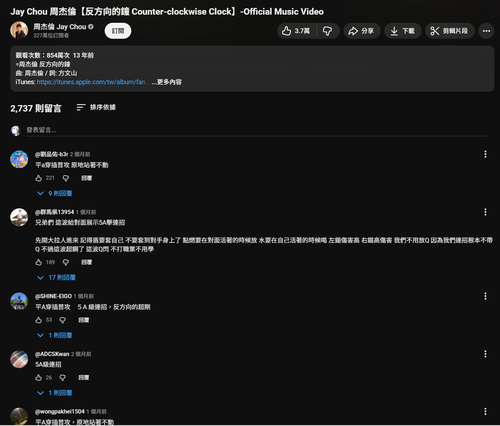Viewport: 500px width, 426px height.
Task: Subscribe to 周杰倫 Jay Chou channel
Action: click(x=118, y=31)
